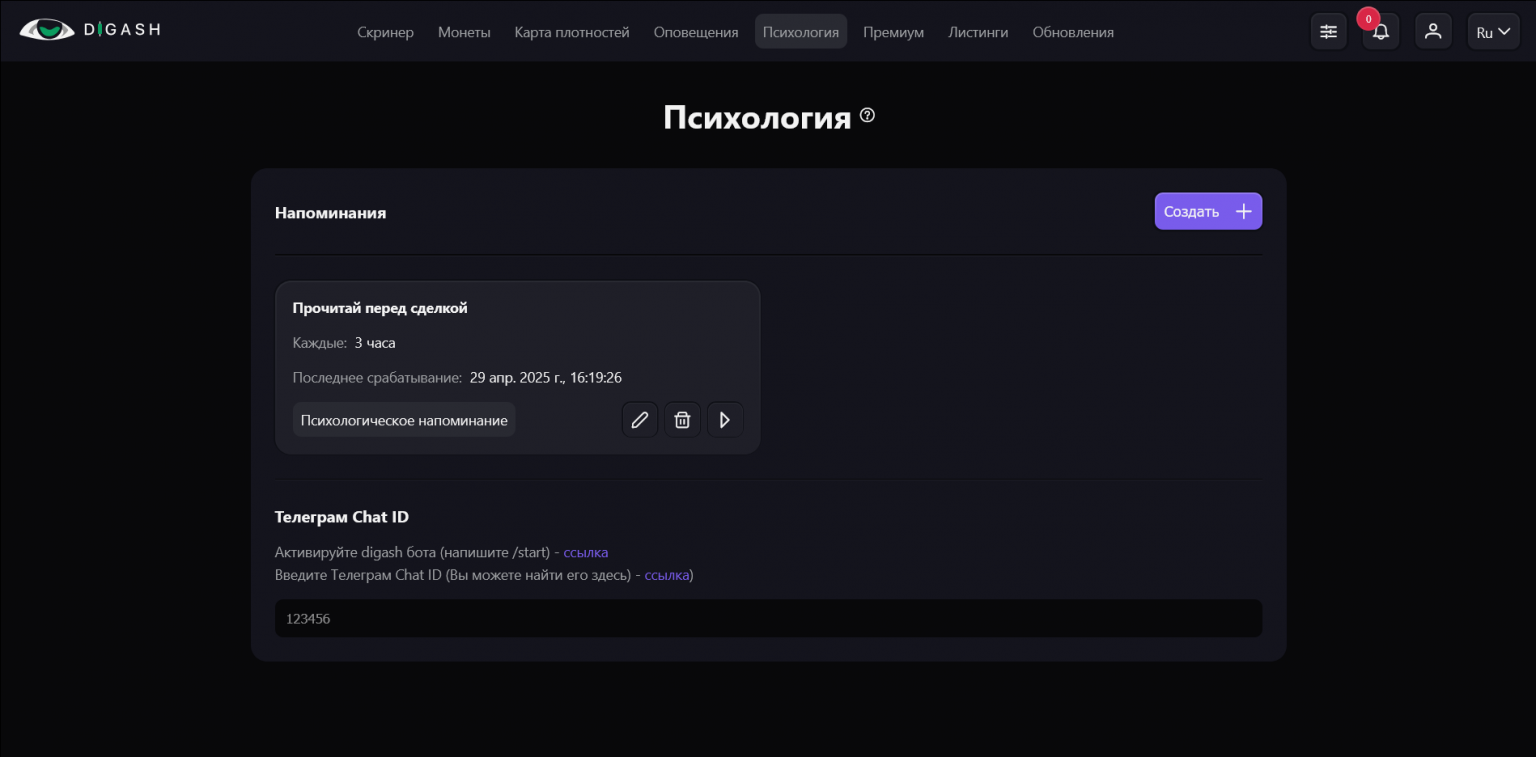This screenshot has width=1536, height=757.
Task: Edit reminder with the pencil icon
Action: [x=640, y=419]
